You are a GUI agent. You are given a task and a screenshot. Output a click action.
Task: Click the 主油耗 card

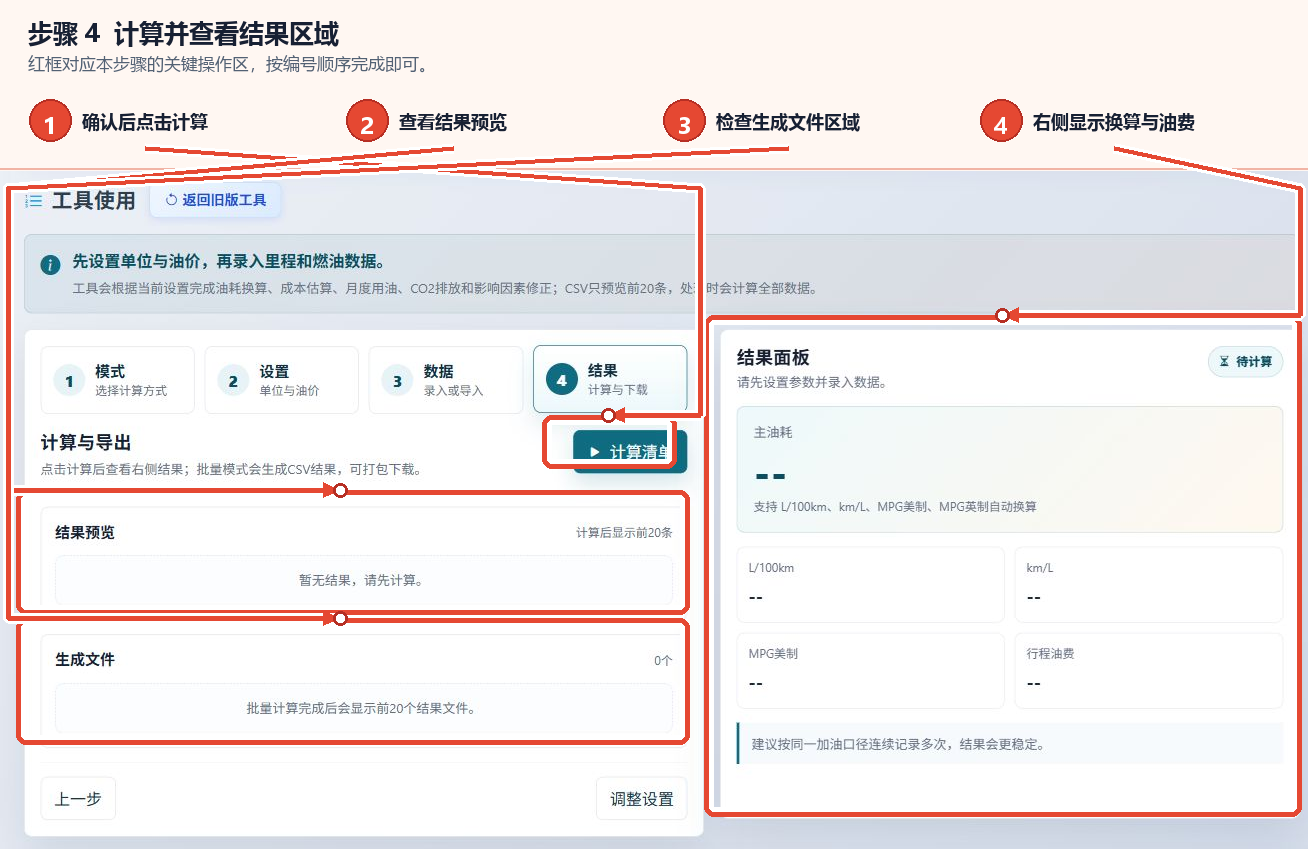coord(1010,469)
